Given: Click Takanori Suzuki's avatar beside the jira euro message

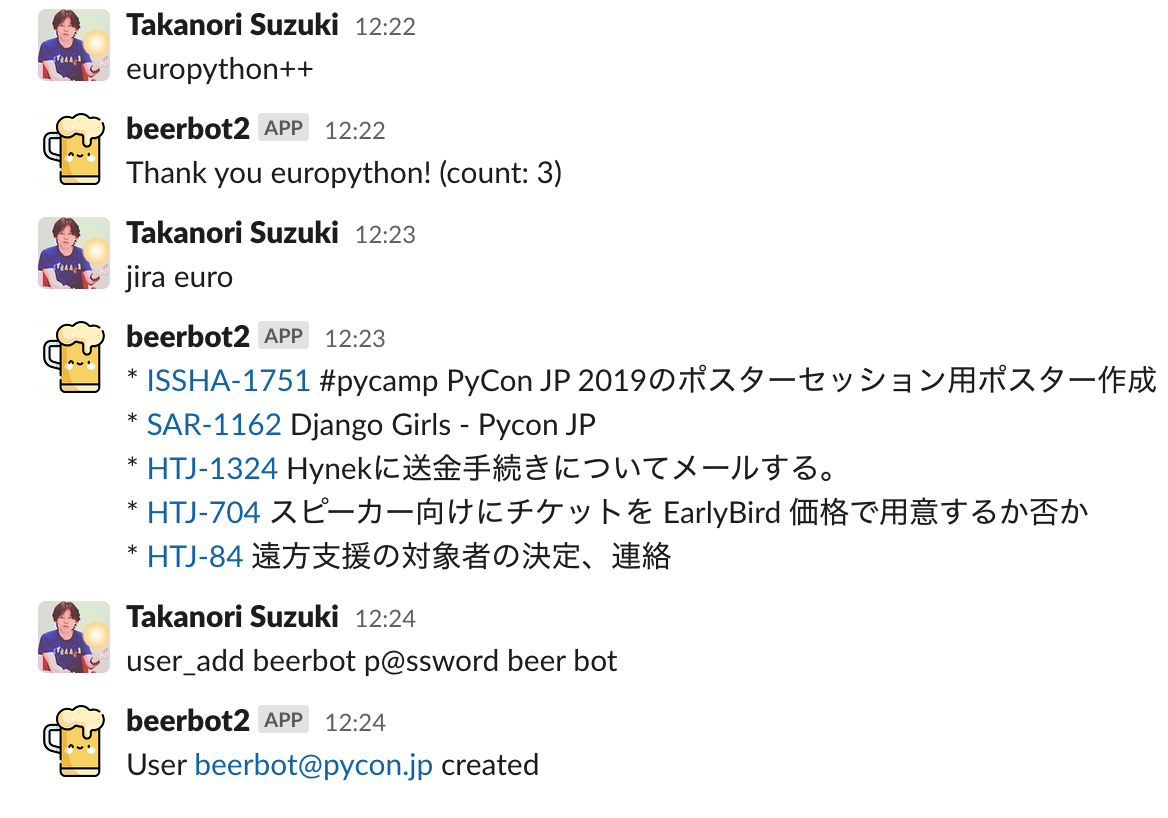Looking at the screenshot, I should (73, 253).
